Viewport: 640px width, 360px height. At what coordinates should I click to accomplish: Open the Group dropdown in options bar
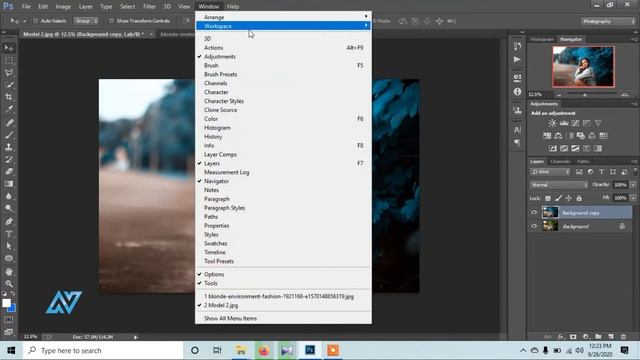86,21
